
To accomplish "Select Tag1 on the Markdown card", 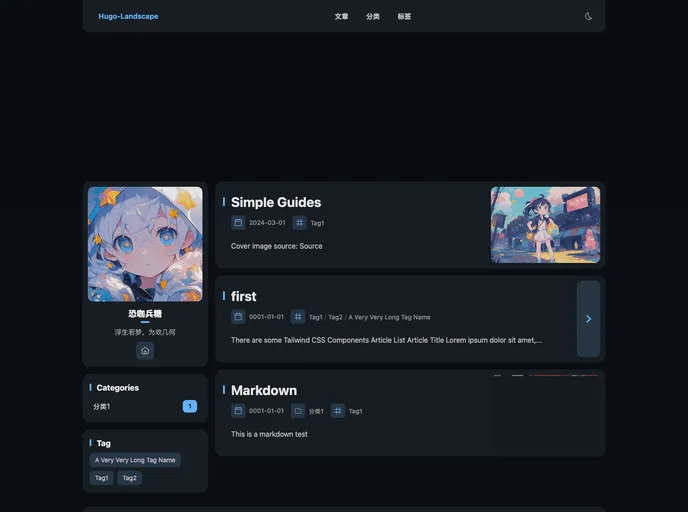I will [355, 411].
